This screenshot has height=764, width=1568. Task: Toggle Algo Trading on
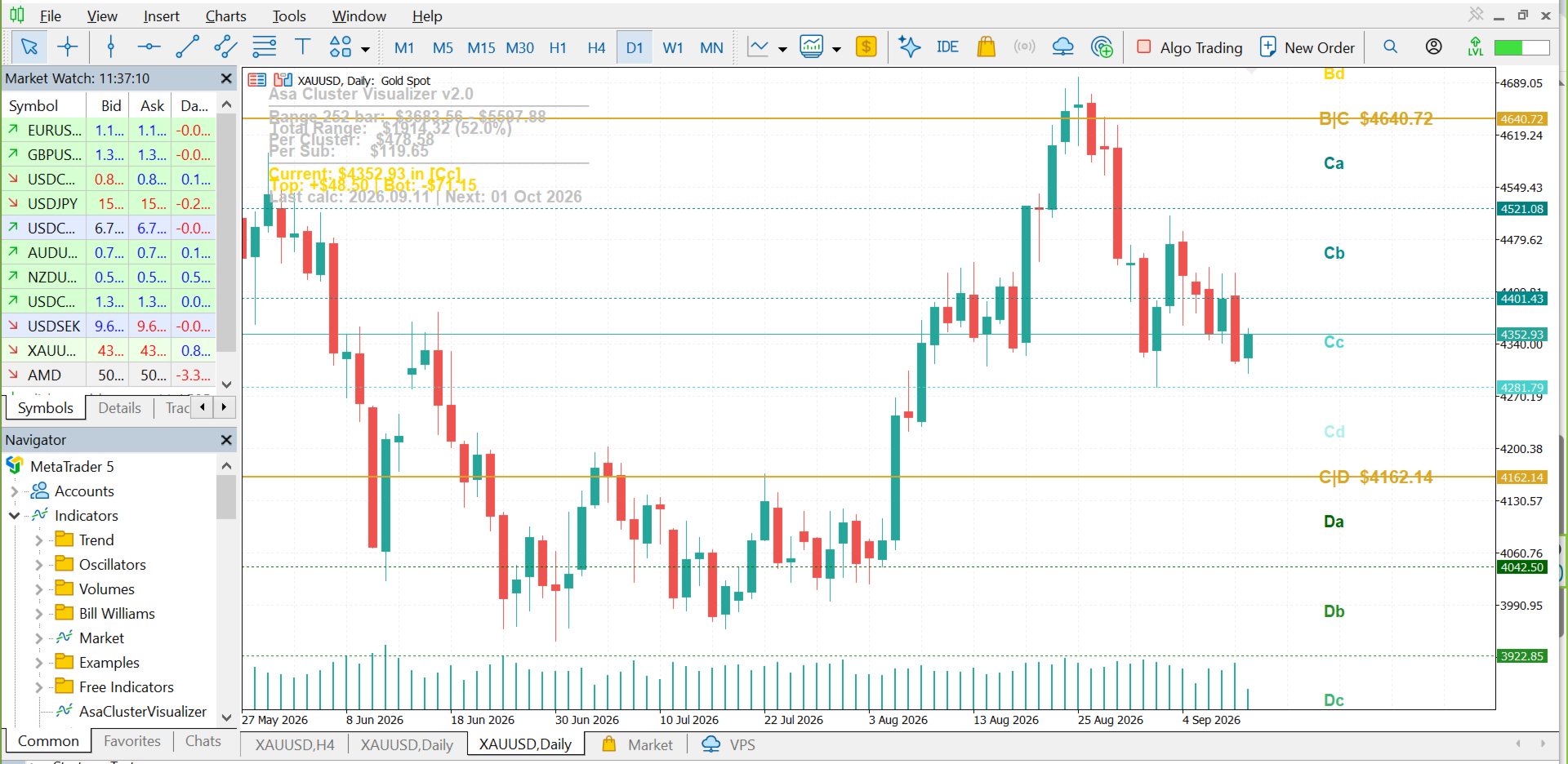1189,47
